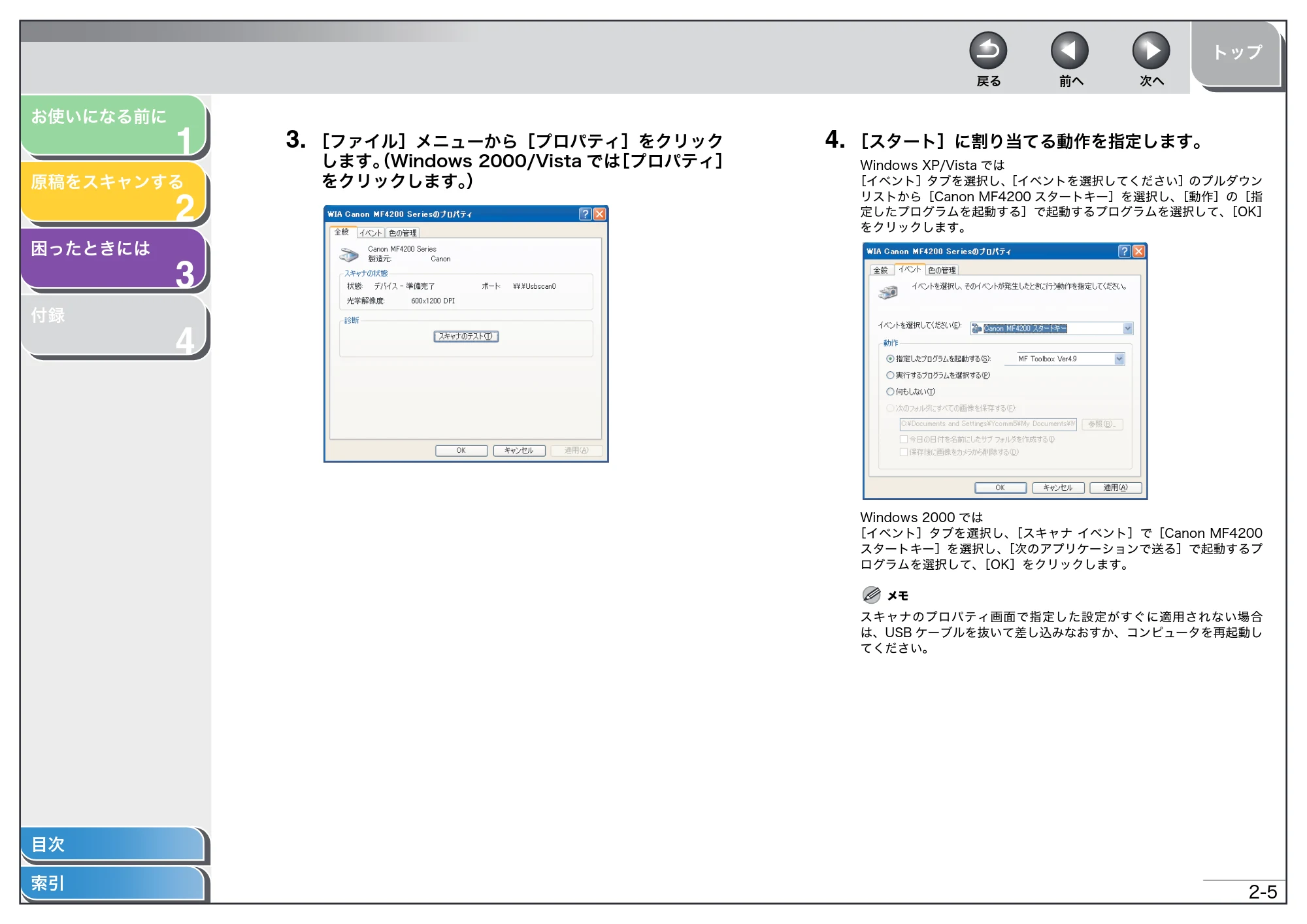
Task: Open chapter 3 困ったときには
Action: (114, 258)
